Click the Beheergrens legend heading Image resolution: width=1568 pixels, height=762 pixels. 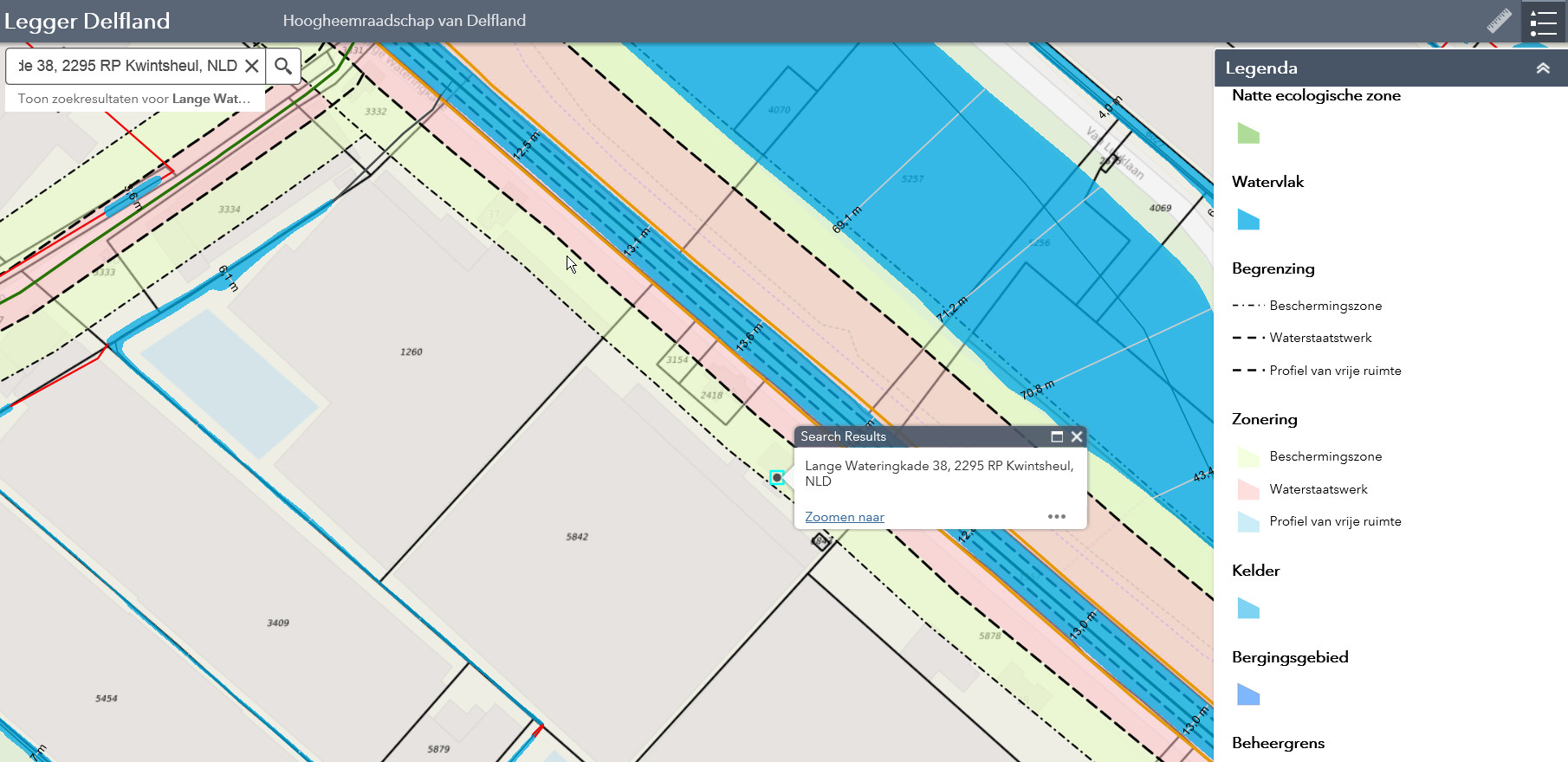click(x=1278, y=743)
